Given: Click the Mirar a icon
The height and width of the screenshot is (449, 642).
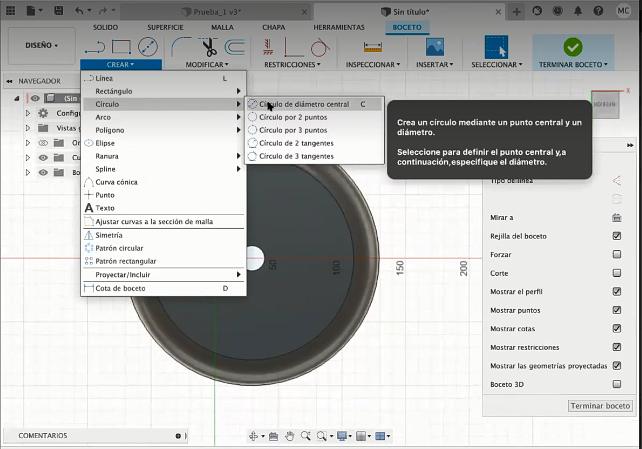Looking at the screenshot, I should (616, 217).
